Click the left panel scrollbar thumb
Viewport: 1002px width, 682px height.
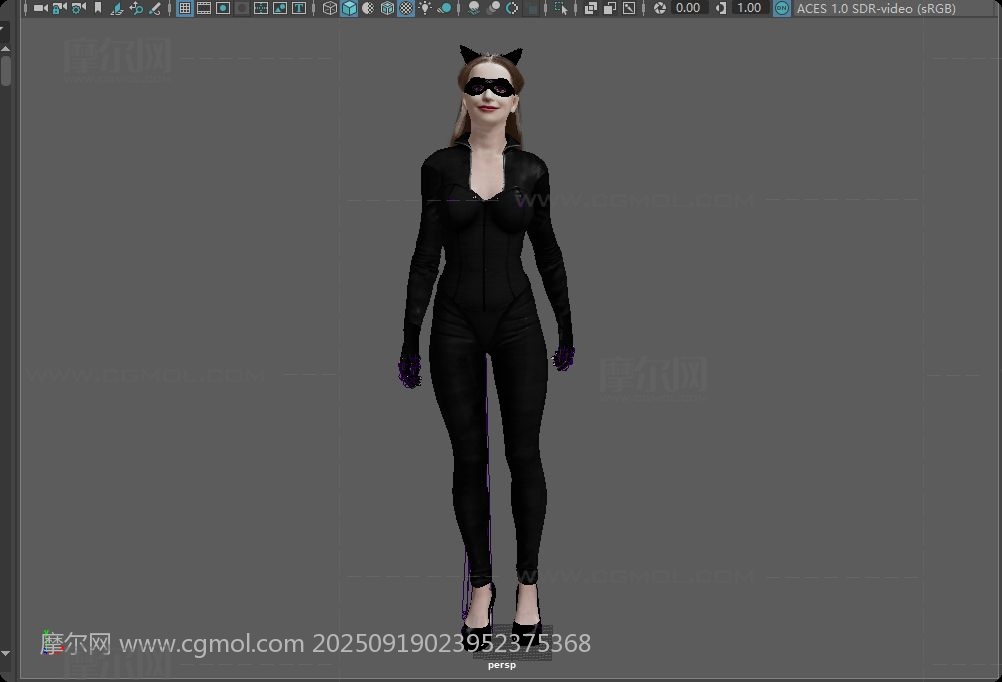tap(6, 71)
